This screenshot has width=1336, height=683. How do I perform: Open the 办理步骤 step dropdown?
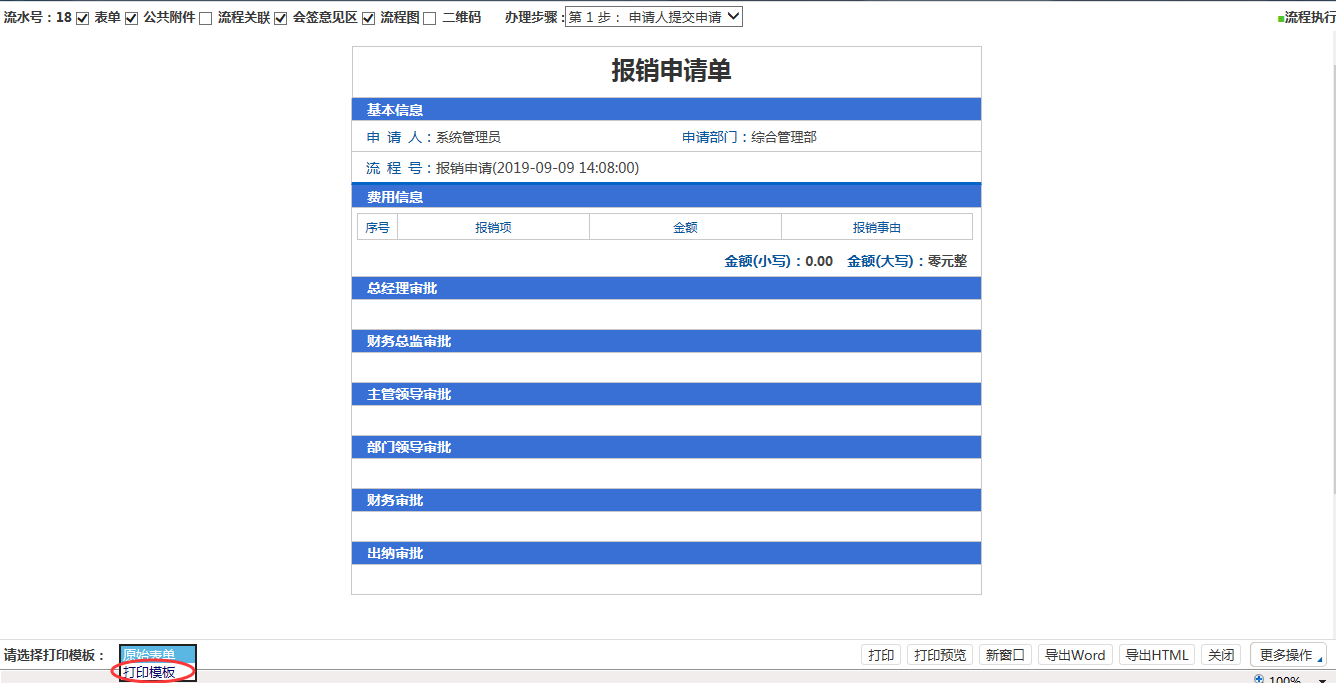tap(654, 17)
